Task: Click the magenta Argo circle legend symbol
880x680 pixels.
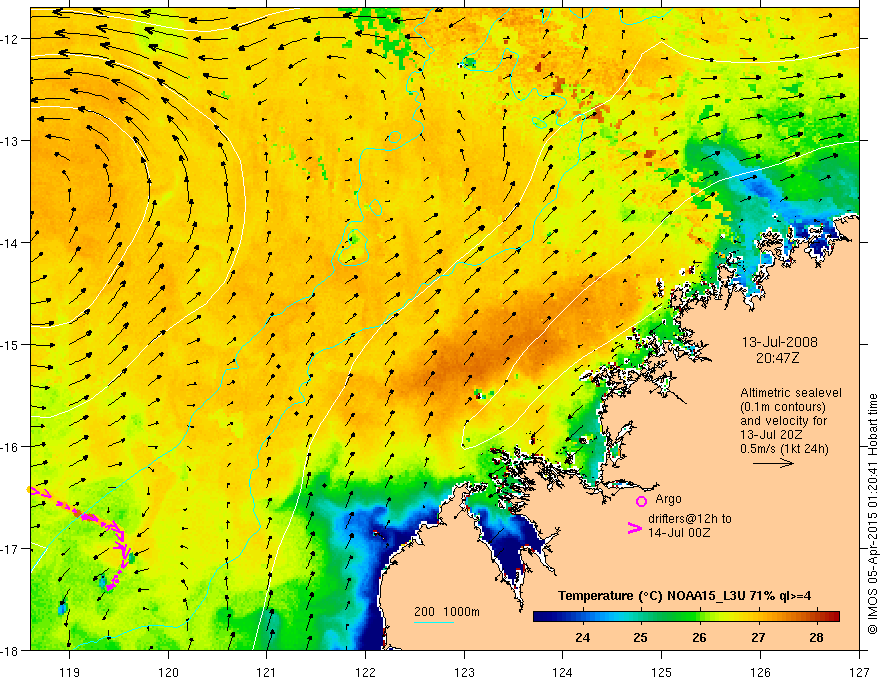Action: click(641, 501)
